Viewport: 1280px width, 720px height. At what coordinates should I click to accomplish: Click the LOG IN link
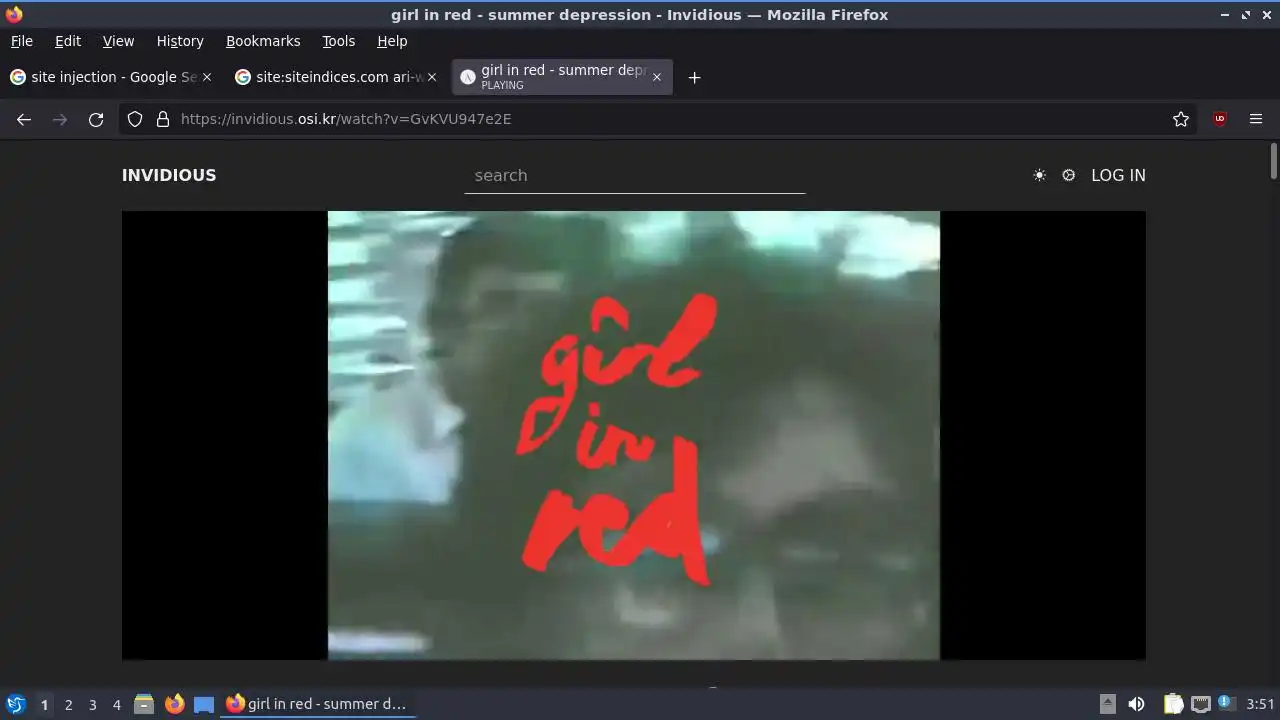coord(1118,175)
